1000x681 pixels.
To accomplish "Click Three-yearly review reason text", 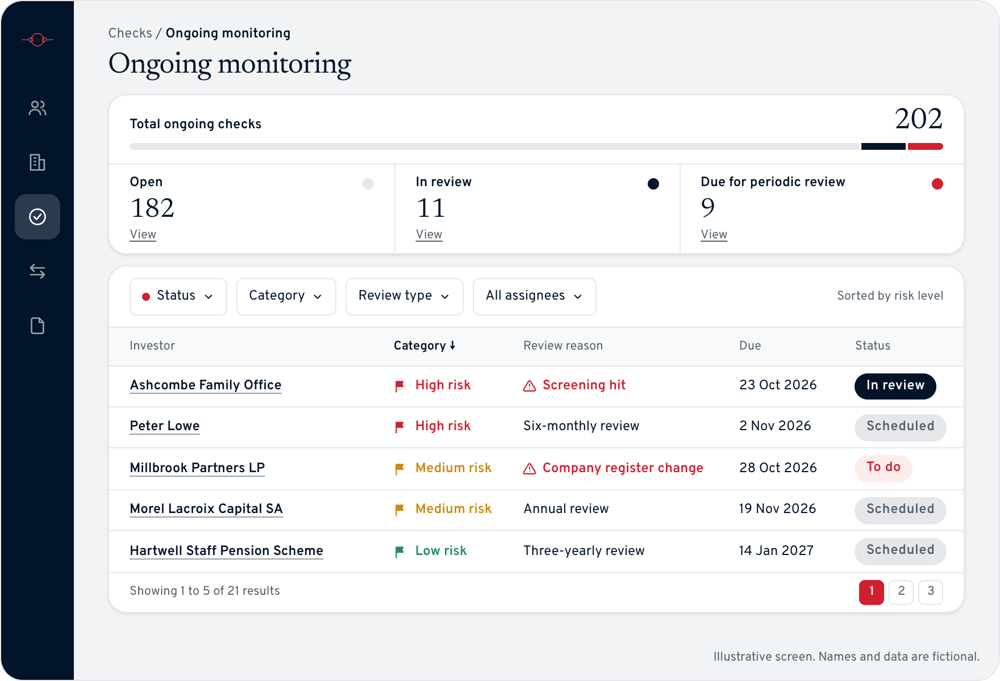I will [x=584, y=551].
